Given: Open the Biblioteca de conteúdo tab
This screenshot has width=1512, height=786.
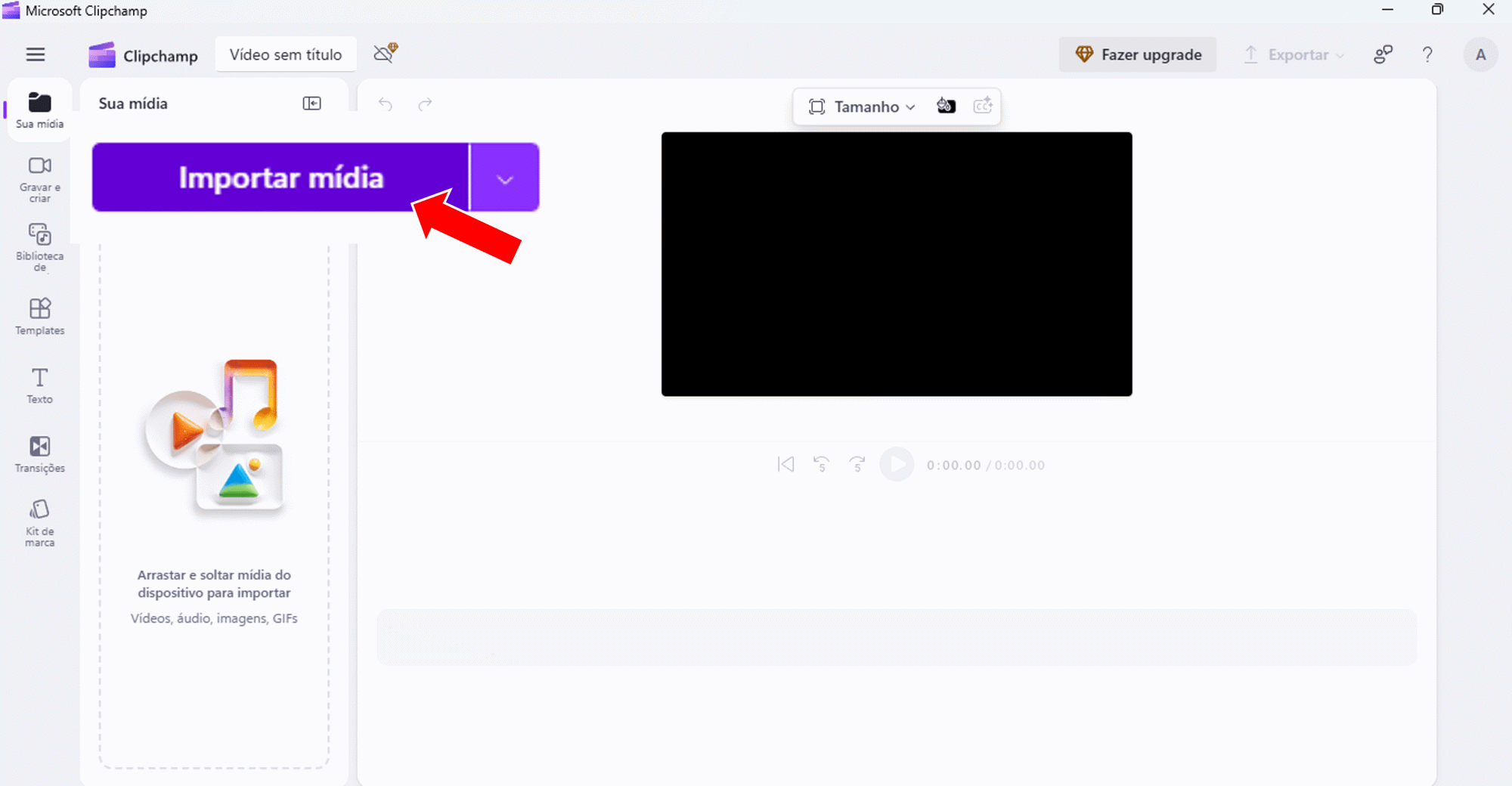Looking at the screenshot, I should coord(39,246).
